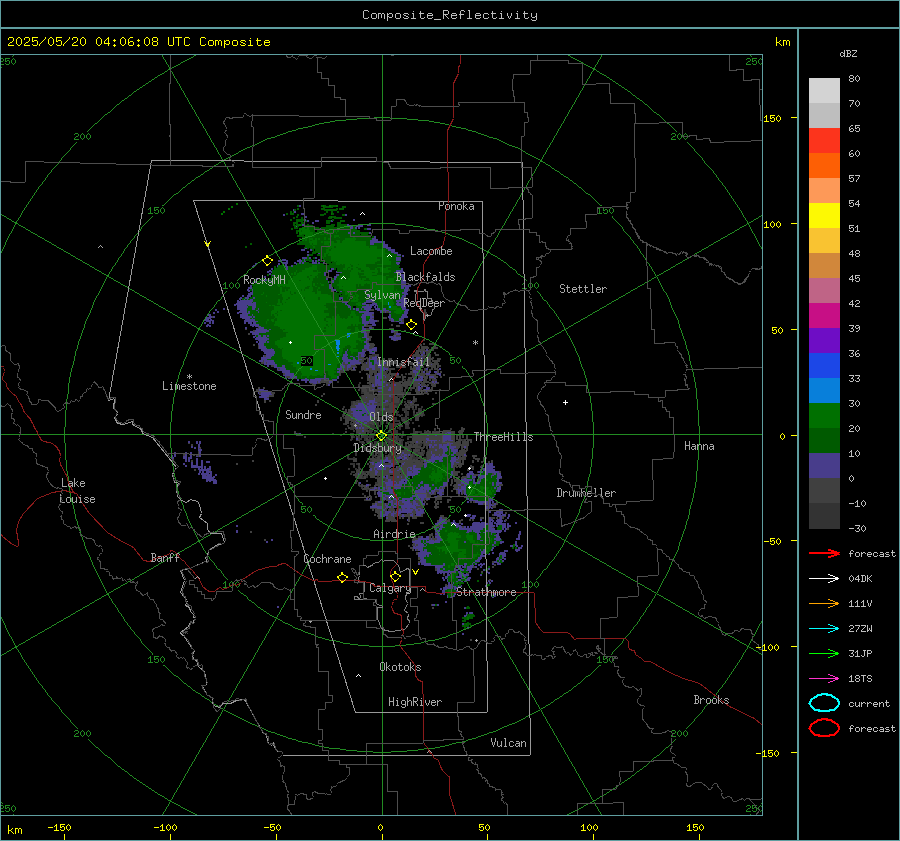Click the Brooks city label

(x=711, y=700)
